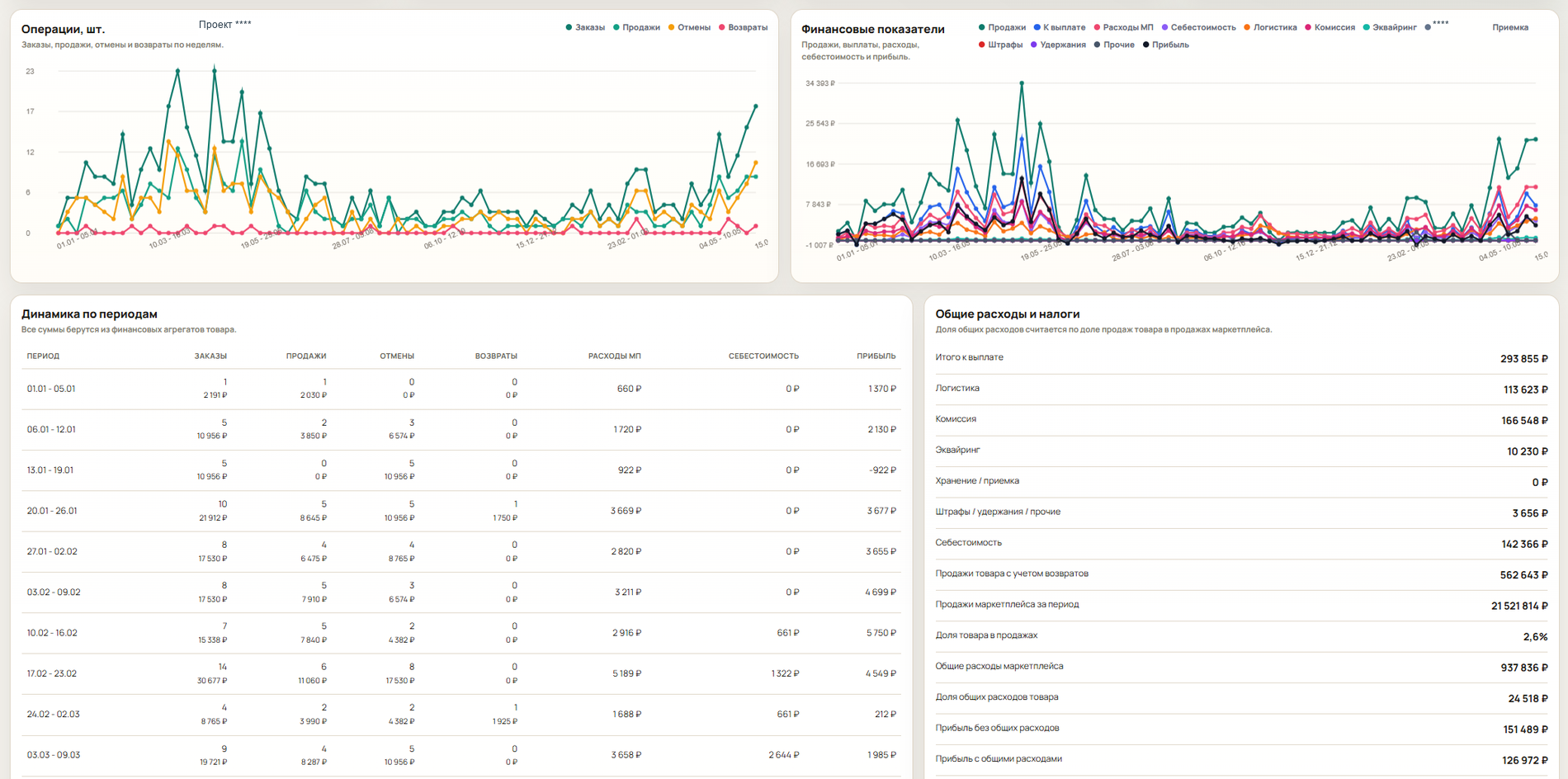Click the profit cell -922 ₽
The width and height of the screenshot is (1568, 779).
tap(882, 470)
